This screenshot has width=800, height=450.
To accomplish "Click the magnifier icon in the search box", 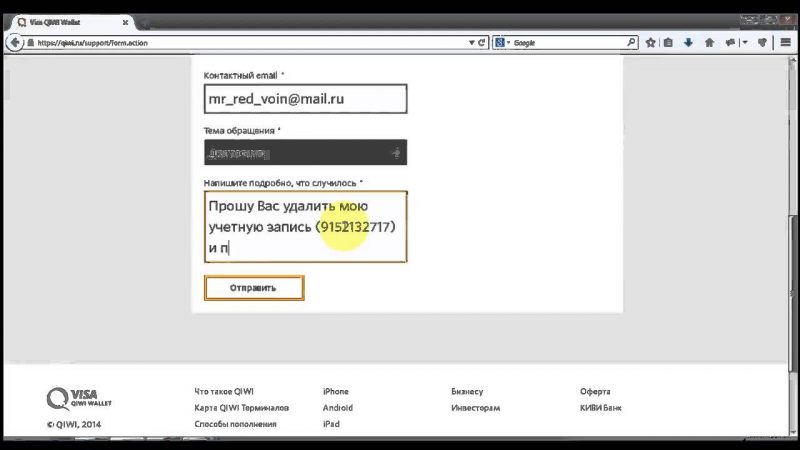I will pyautogui.click(x=631, y=42).
